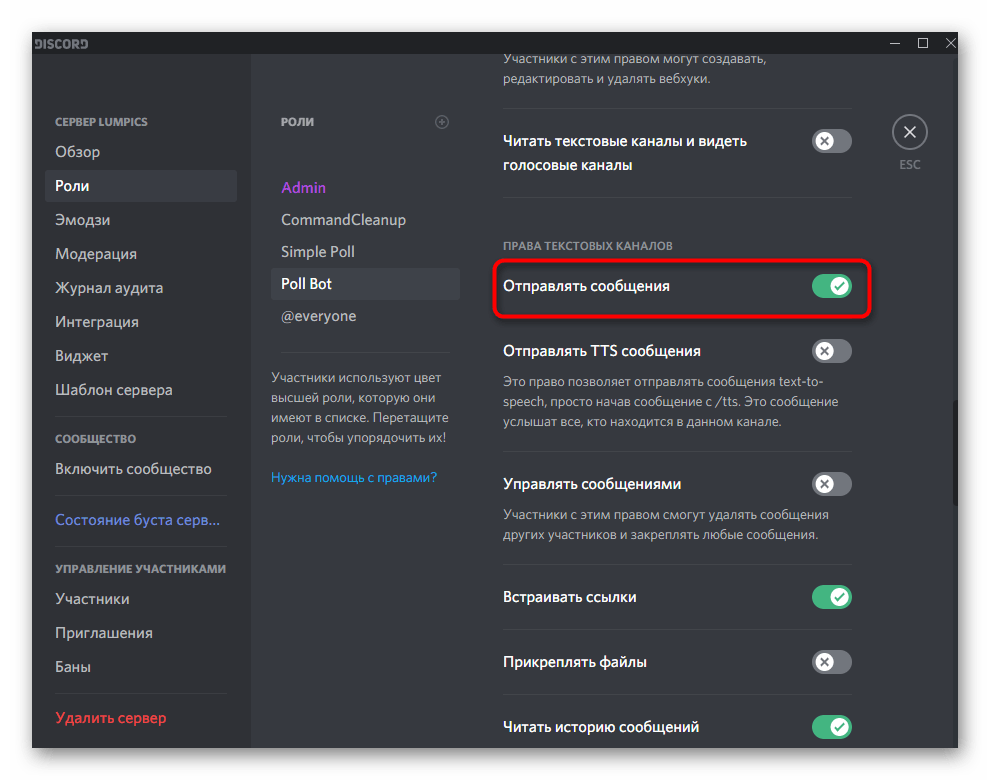Open the Интеграция settings section
This screenshot has height=780, width=990.
click(141, 322)
